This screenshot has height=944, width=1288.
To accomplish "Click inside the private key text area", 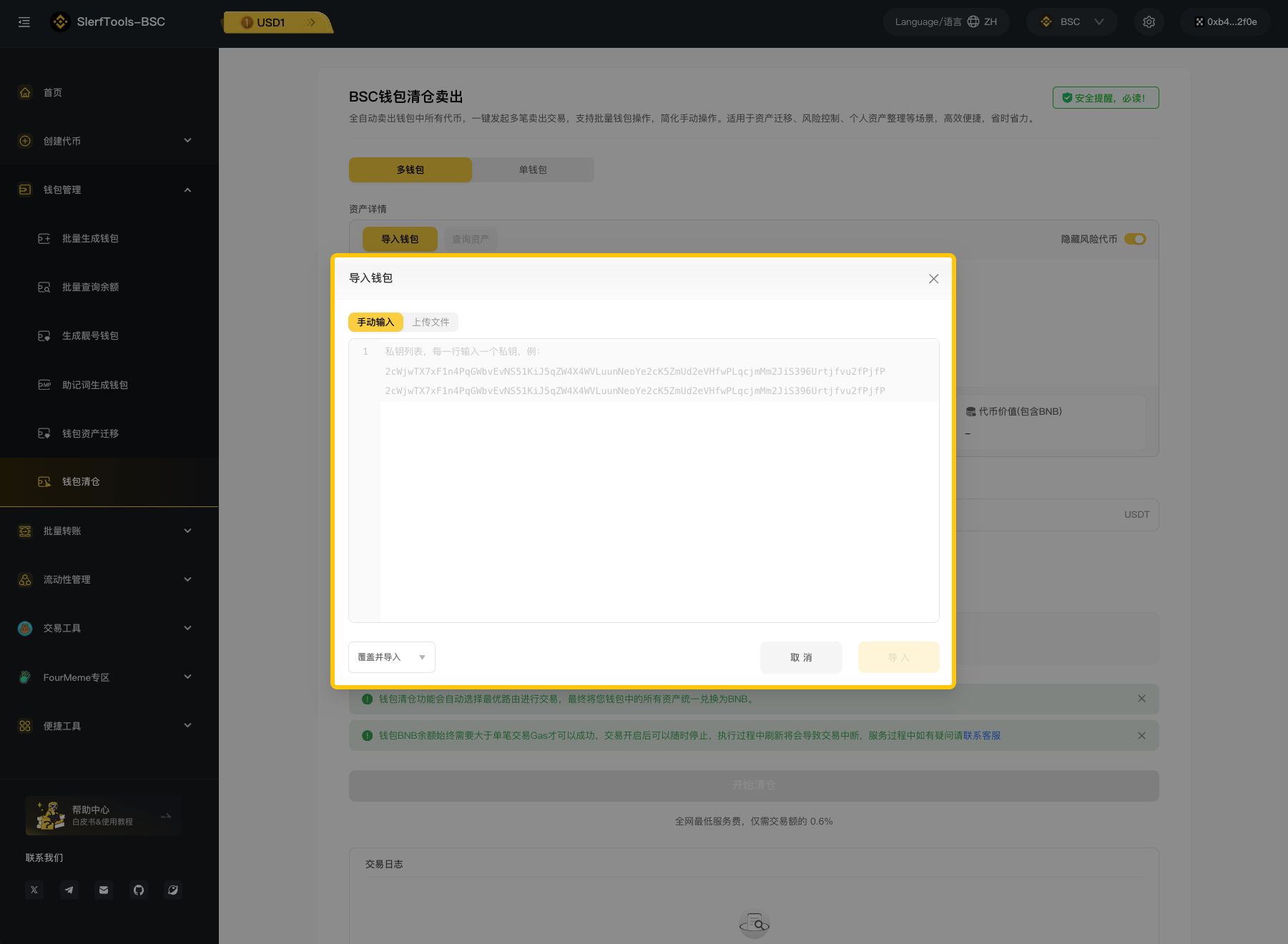I will 658,501.
